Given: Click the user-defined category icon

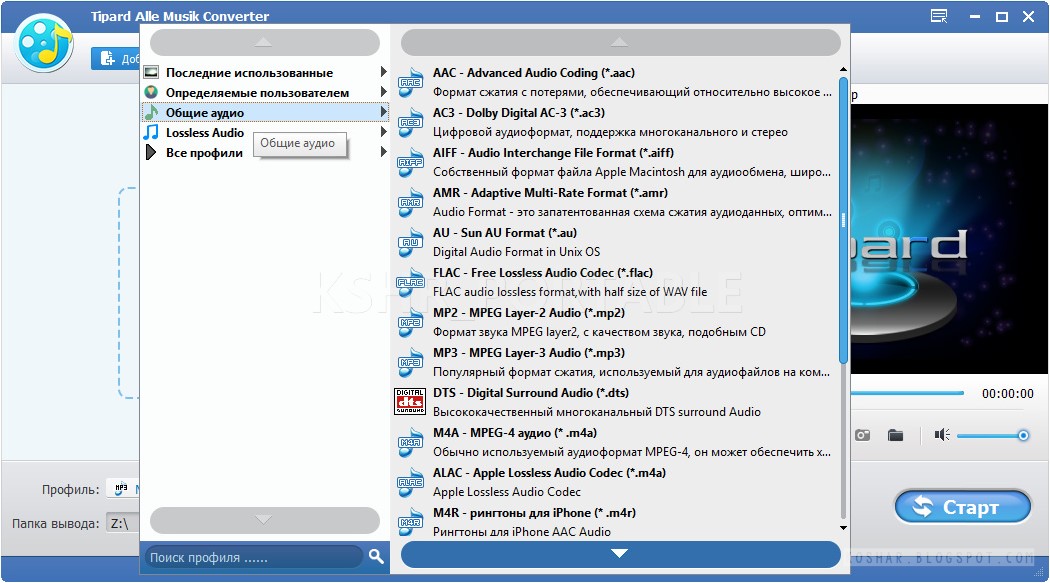Looking at the screenshot, I should [x=151, y=92].
